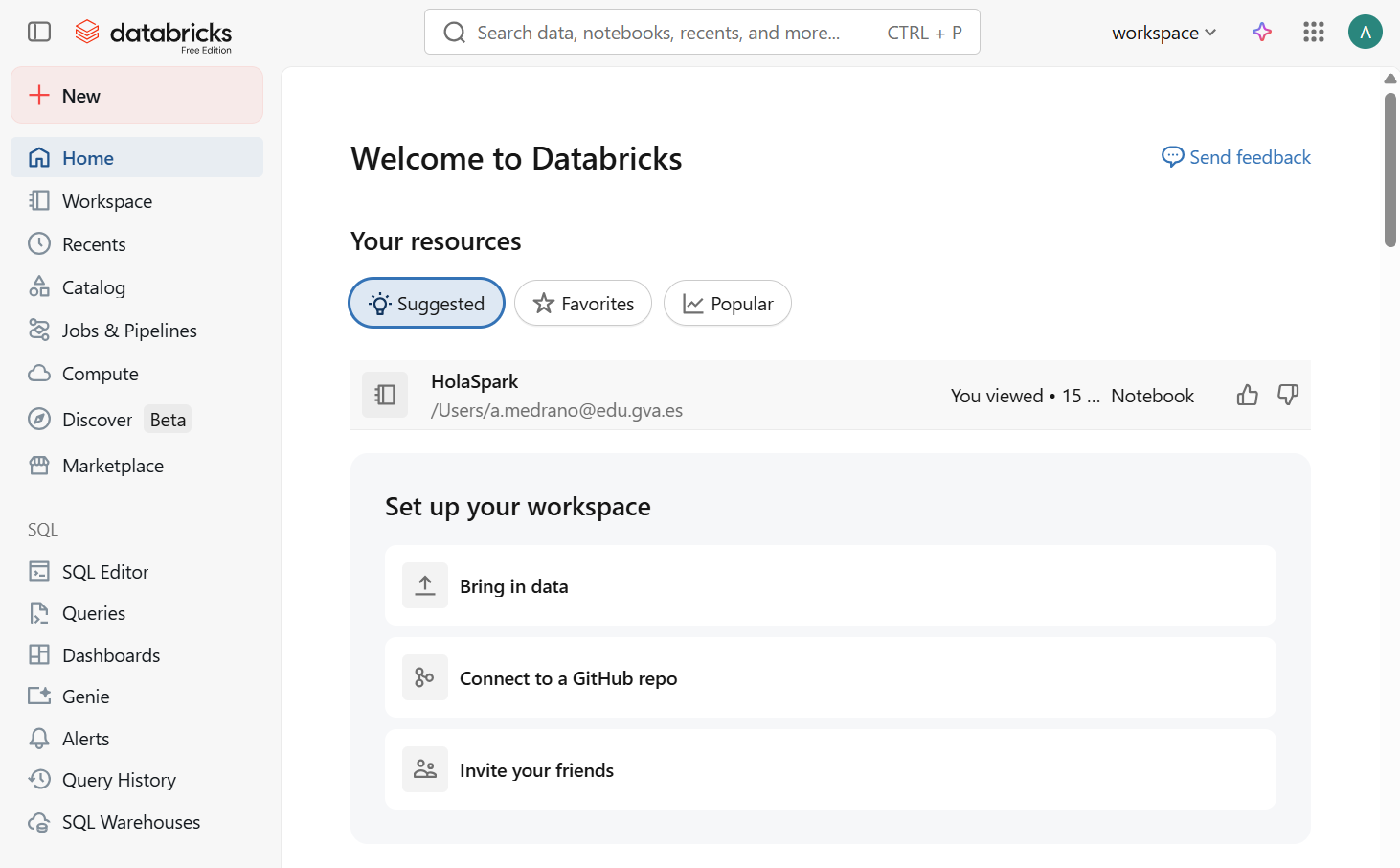The height and width of the screenshot is (868, 1400).
Task: Click the HolaSpark notebook icon
Action: [x=385, y=395]
